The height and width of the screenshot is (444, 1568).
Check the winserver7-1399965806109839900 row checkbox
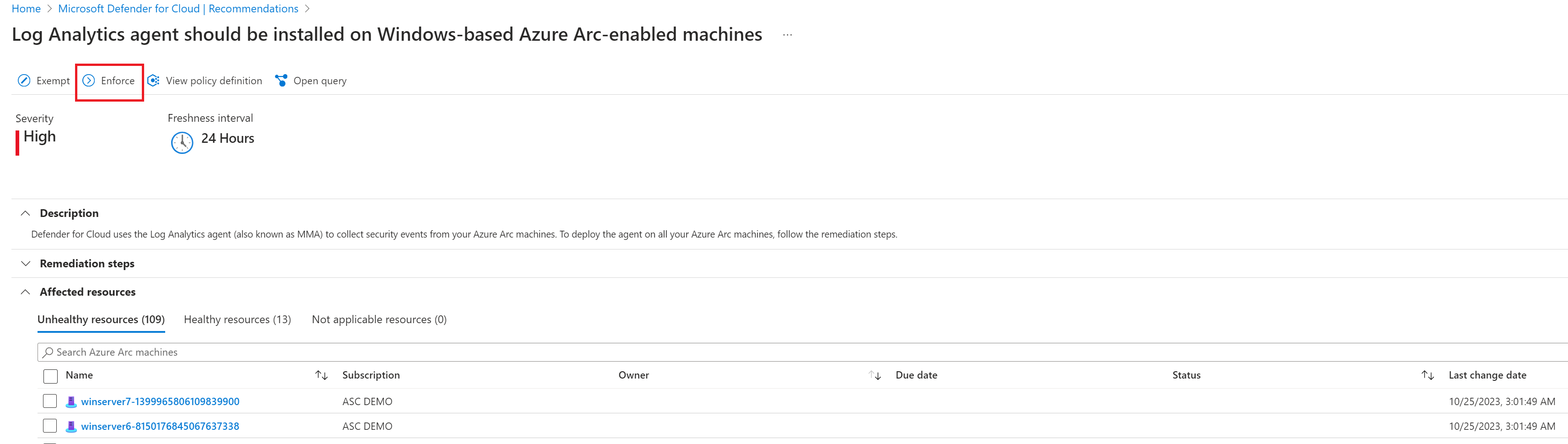(50, 401)
